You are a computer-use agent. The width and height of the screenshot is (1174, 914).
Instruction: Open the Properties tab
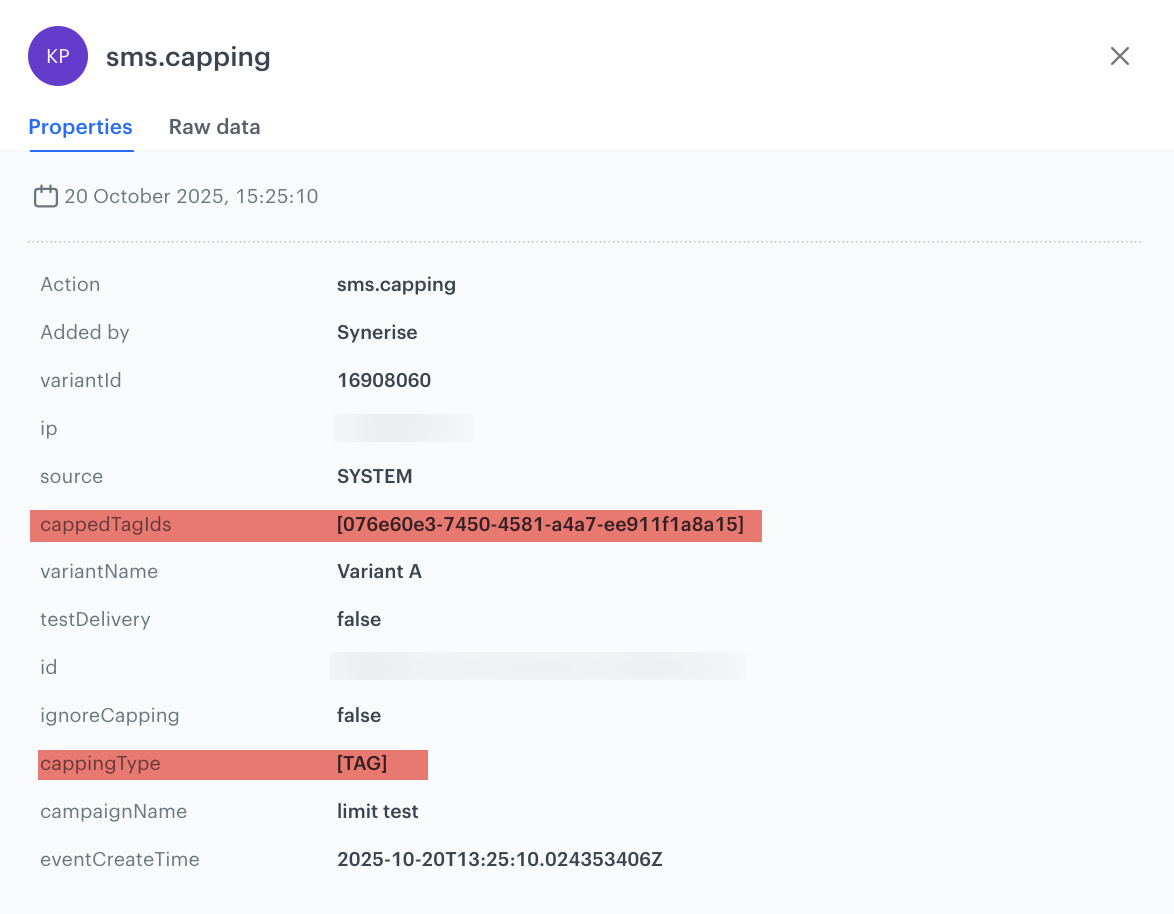pos(80,127)
